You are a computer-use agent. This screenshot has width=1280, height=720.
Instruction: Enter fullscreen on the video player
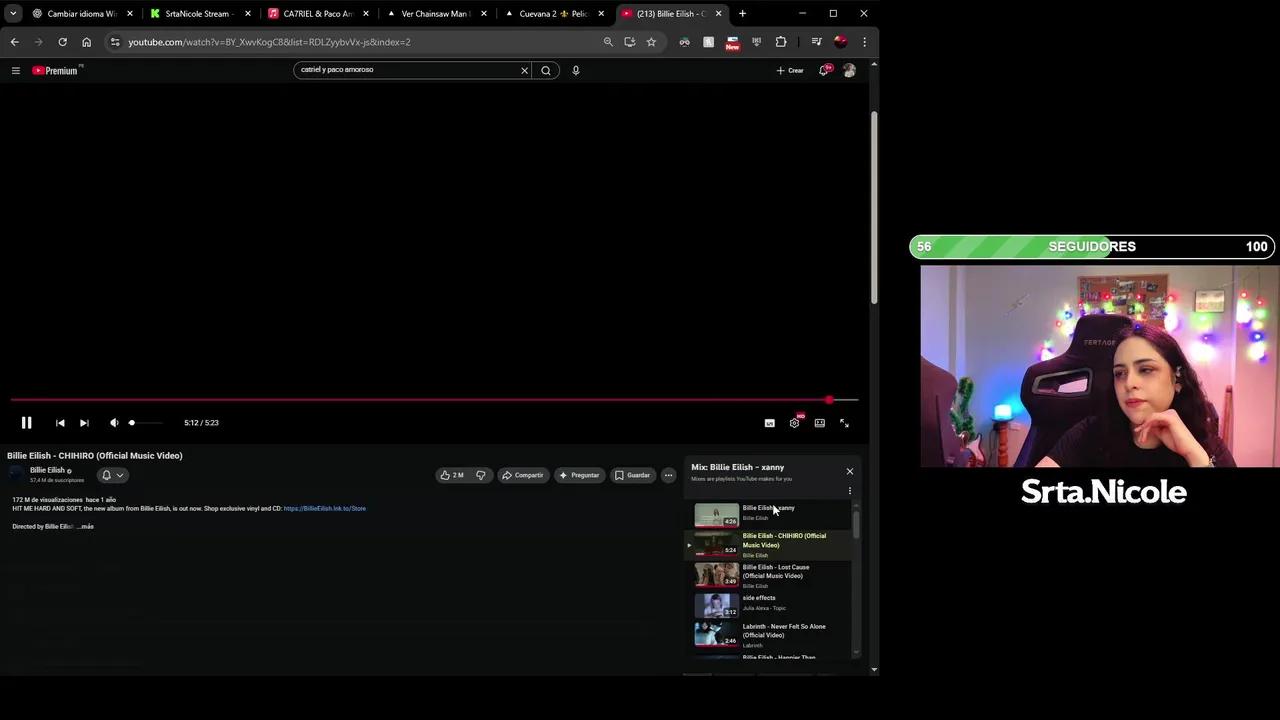pos(844,423)
